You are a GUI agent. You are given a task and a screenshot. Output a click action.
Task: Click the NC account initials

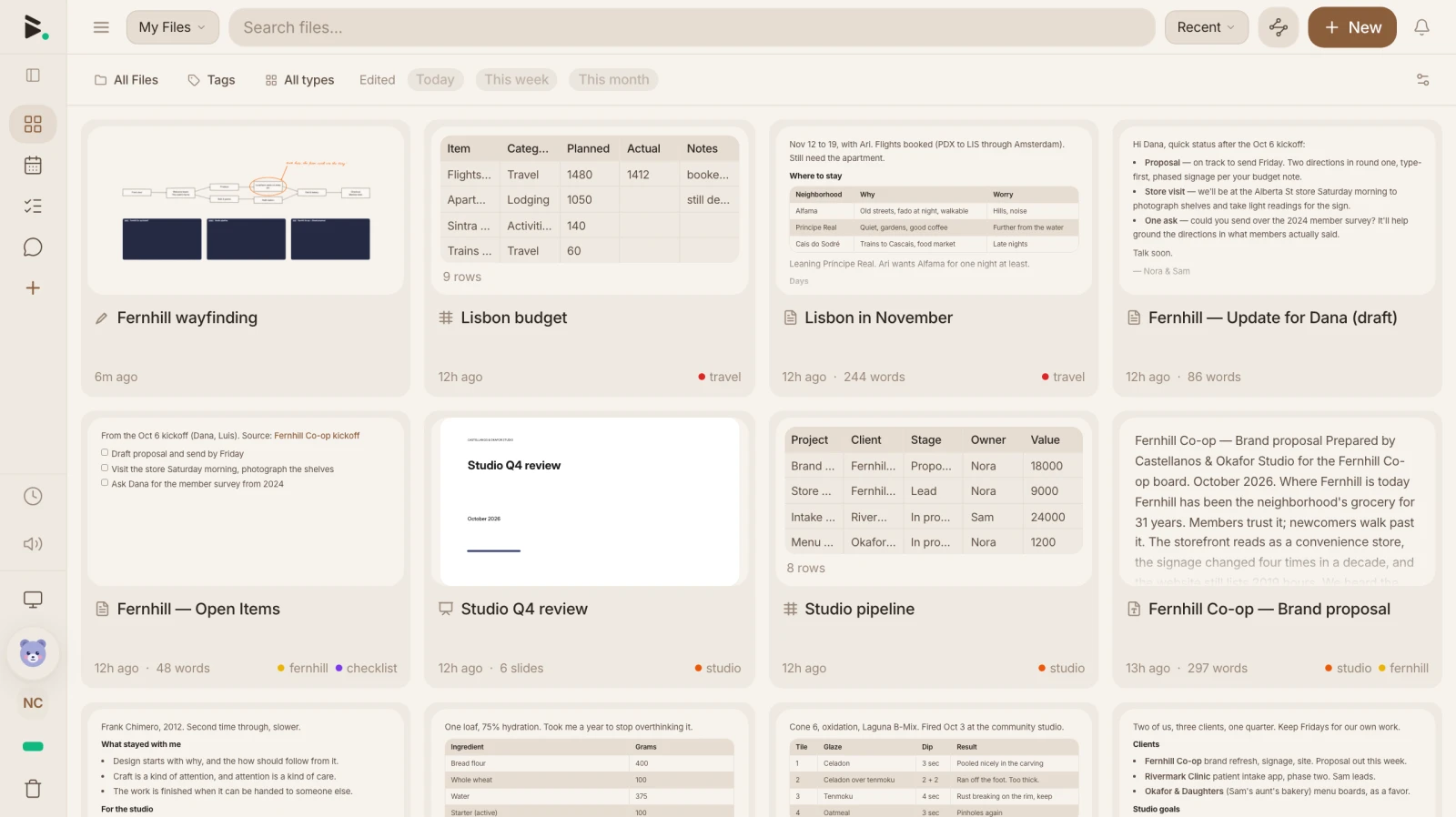pyautogui.click(x=33, y=703)
